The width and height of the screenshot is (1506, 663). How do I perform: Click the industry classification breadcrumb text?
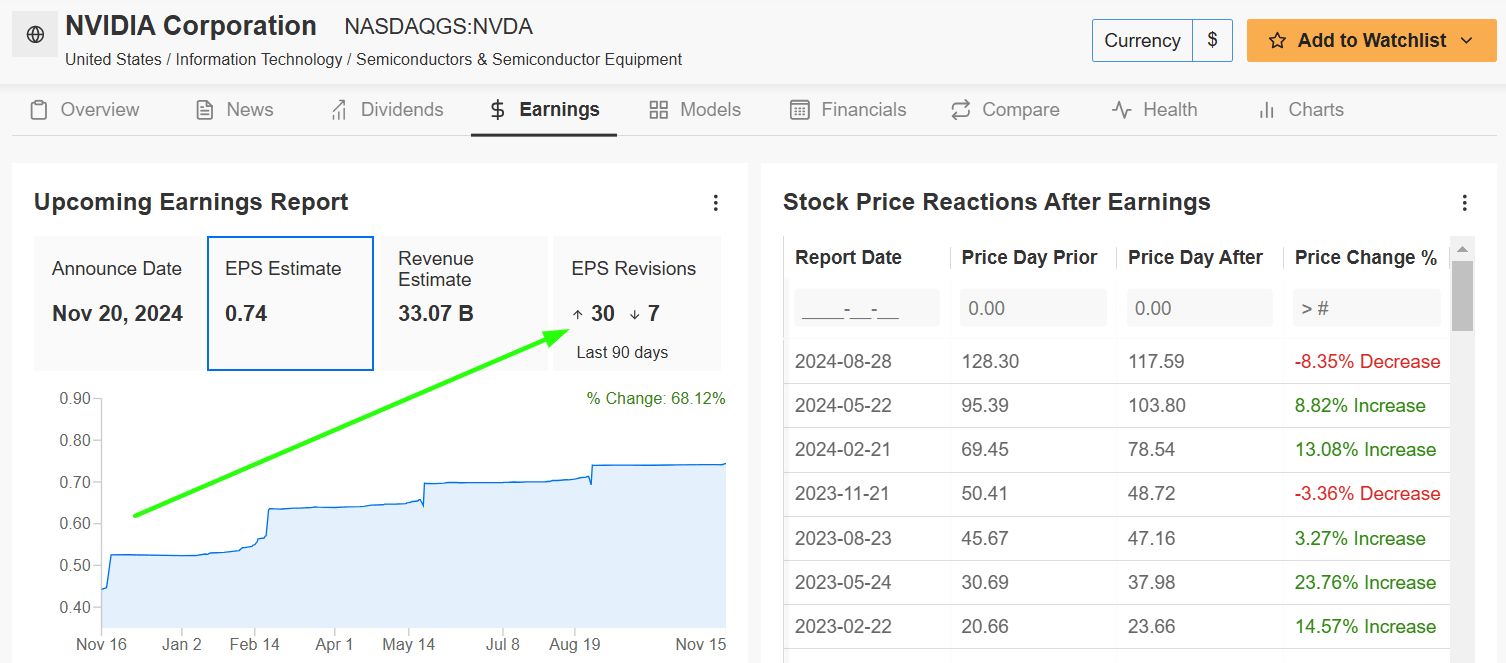[x=373, y=60]
